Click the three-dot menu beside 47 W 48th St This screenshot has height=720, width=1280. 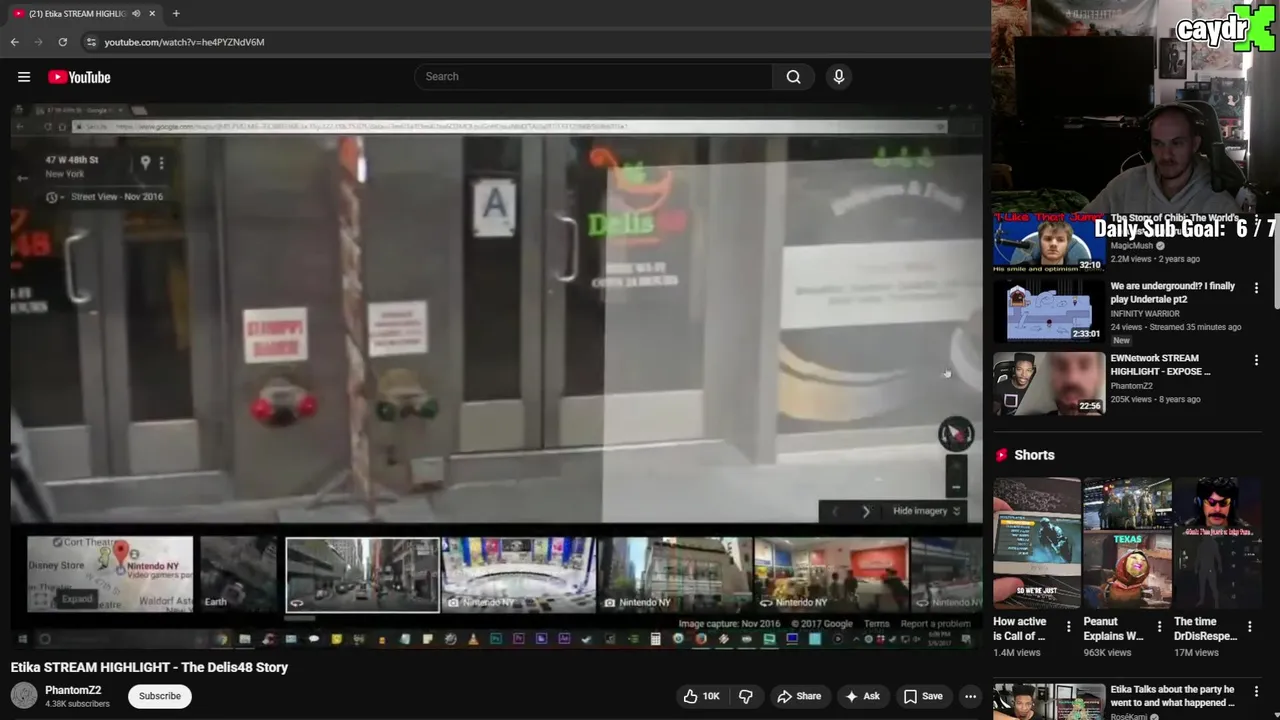(x=161, y=162)
